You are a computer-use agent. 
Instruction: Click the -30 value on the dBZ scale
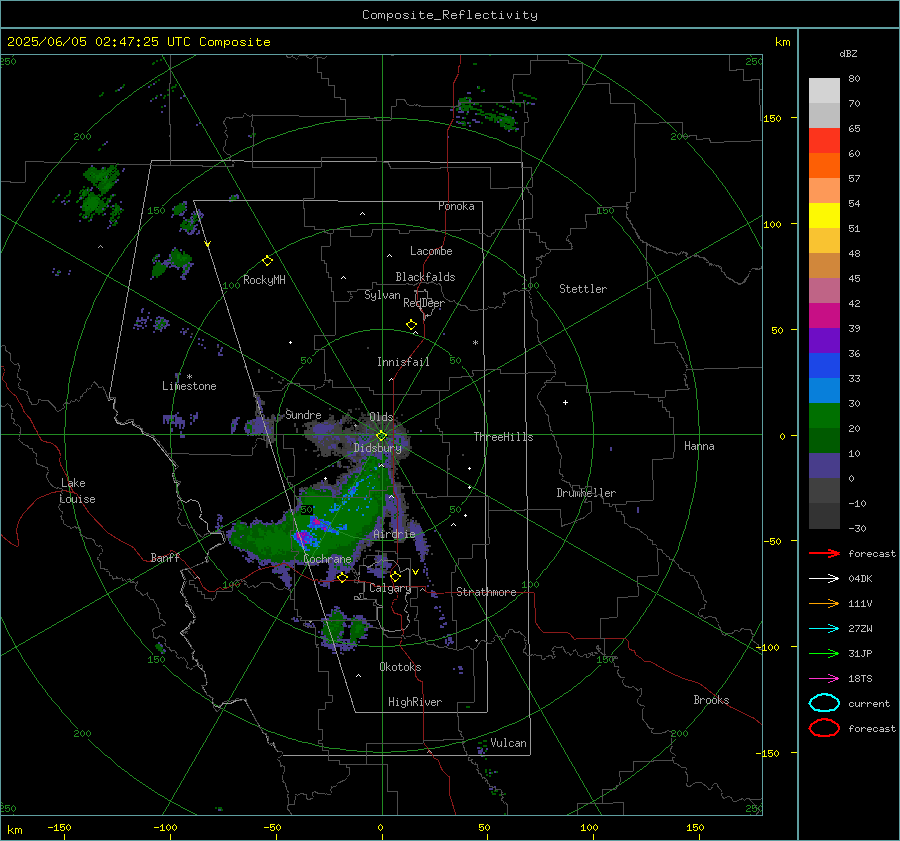[858, 529]
